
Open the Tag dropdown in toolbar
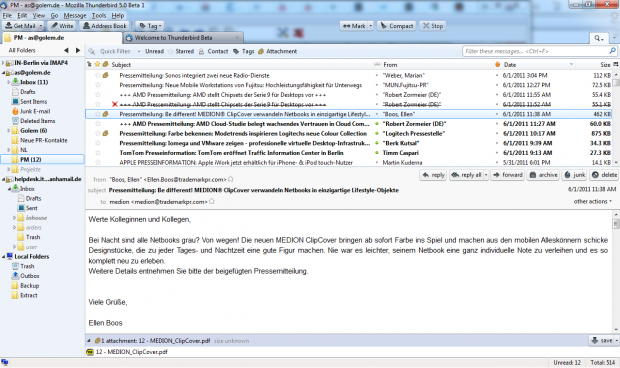[149, 26]
